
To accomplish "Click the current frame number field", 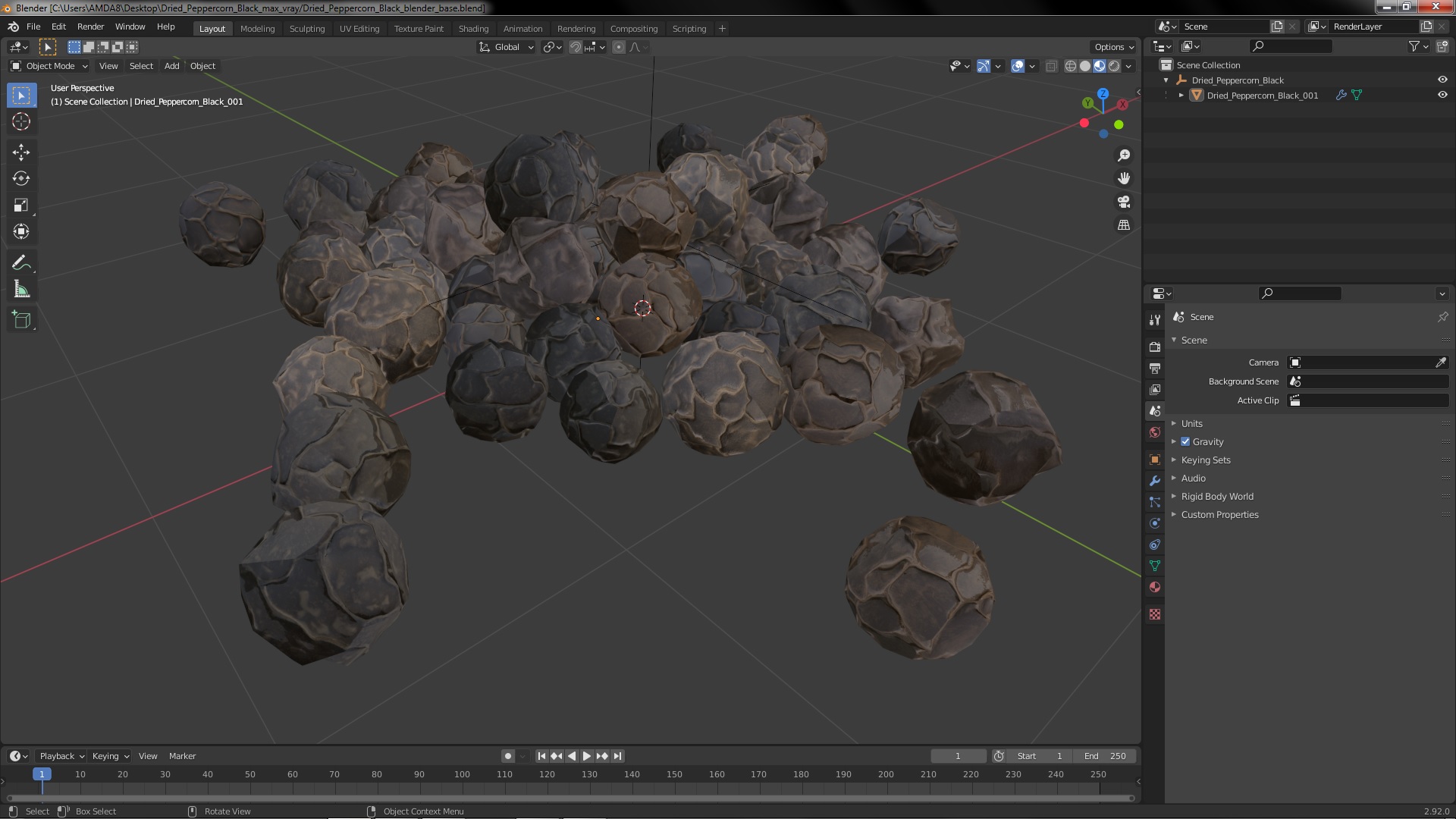I will pyautogui.click(x=959, y=756).
